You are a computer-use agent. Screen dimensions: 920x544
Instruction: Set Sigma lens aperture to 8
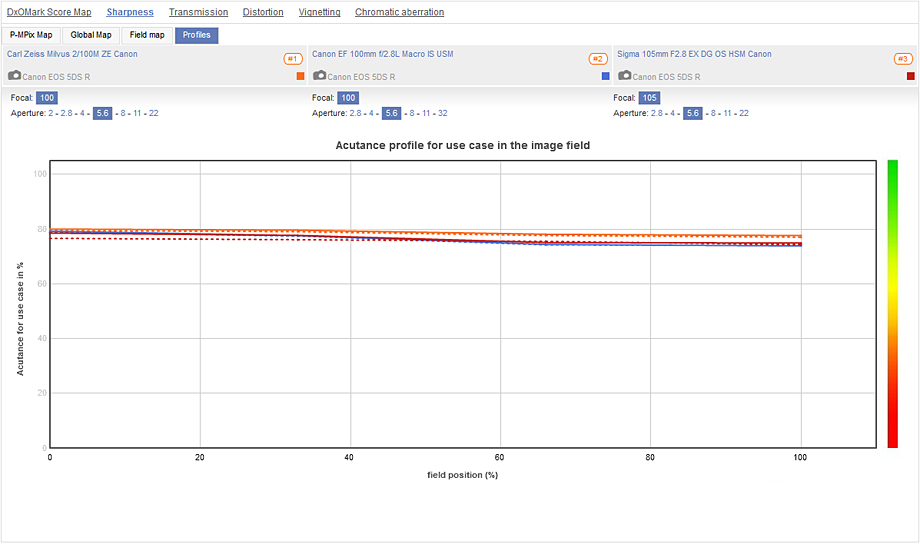point(713,113)
